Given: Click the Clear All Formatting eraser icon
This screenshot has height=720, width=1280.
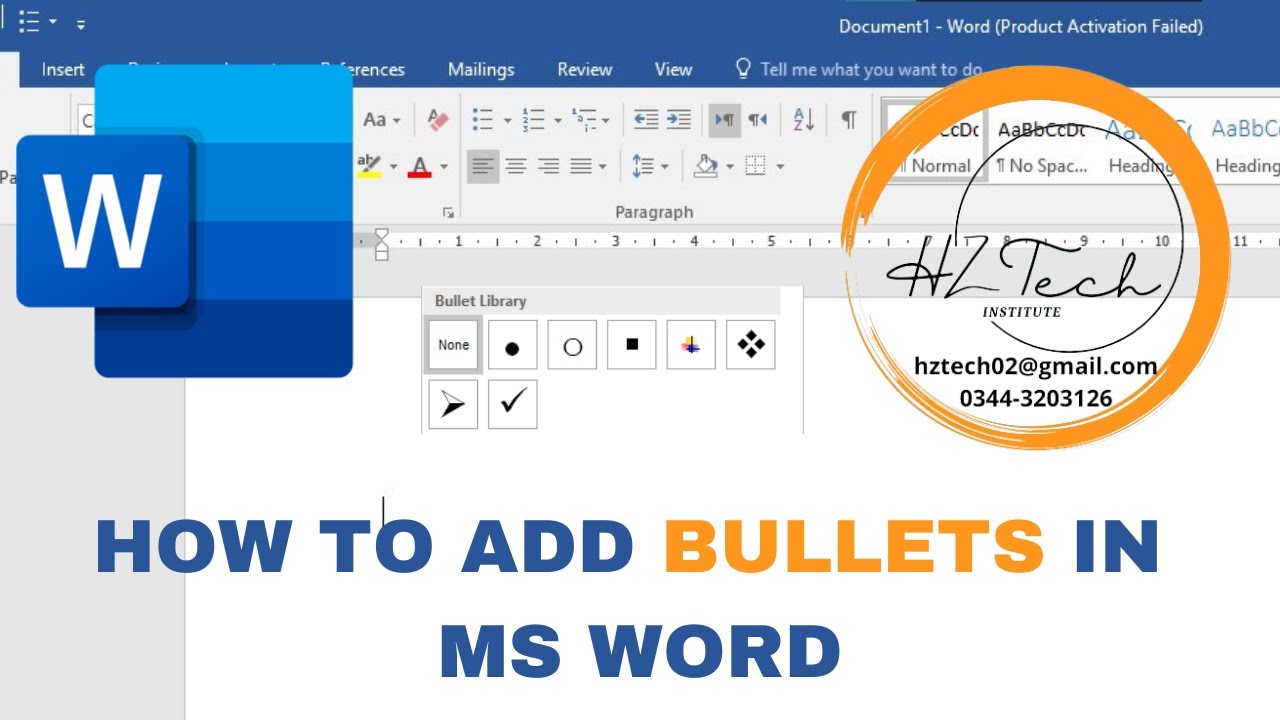Looking at the screenshot, I should pyautogui.click(x=437, y=120).
